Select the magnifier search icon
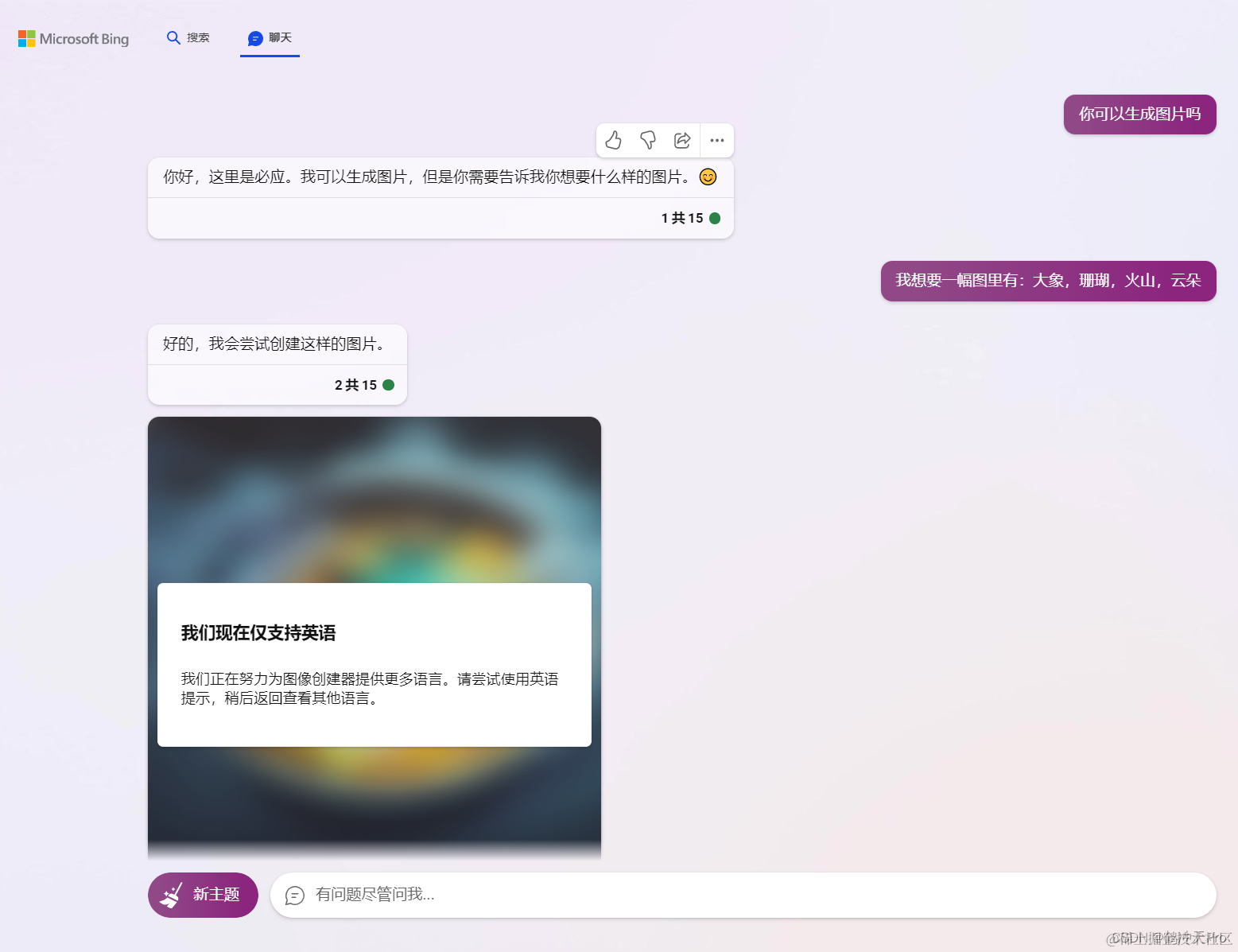Viewport: 1238px width, 952px height. click(173, 37)
